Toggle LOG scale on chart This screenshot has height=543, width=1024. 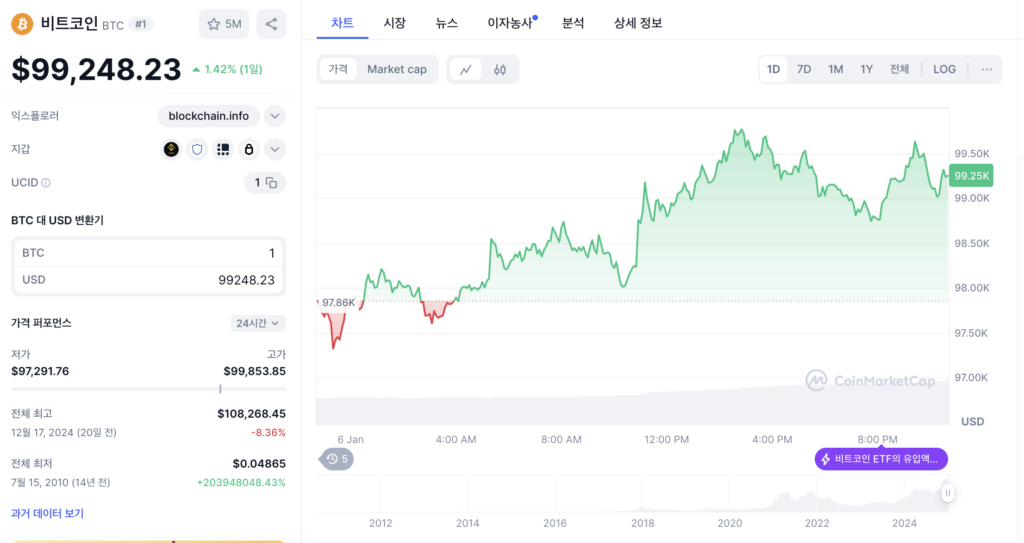[944, 69]
